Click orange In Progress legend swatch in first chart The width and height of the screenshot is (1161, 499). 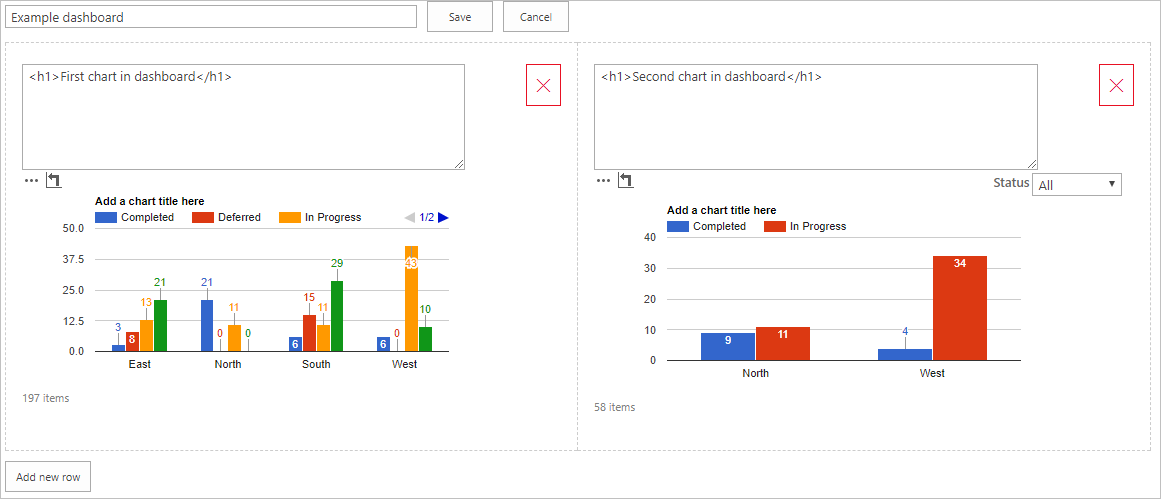tap(289, 217)
